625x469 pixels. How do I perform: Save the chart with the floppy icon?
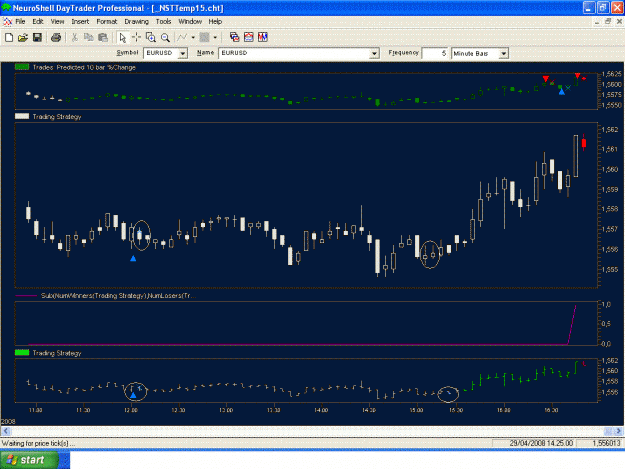click(37, 37)
